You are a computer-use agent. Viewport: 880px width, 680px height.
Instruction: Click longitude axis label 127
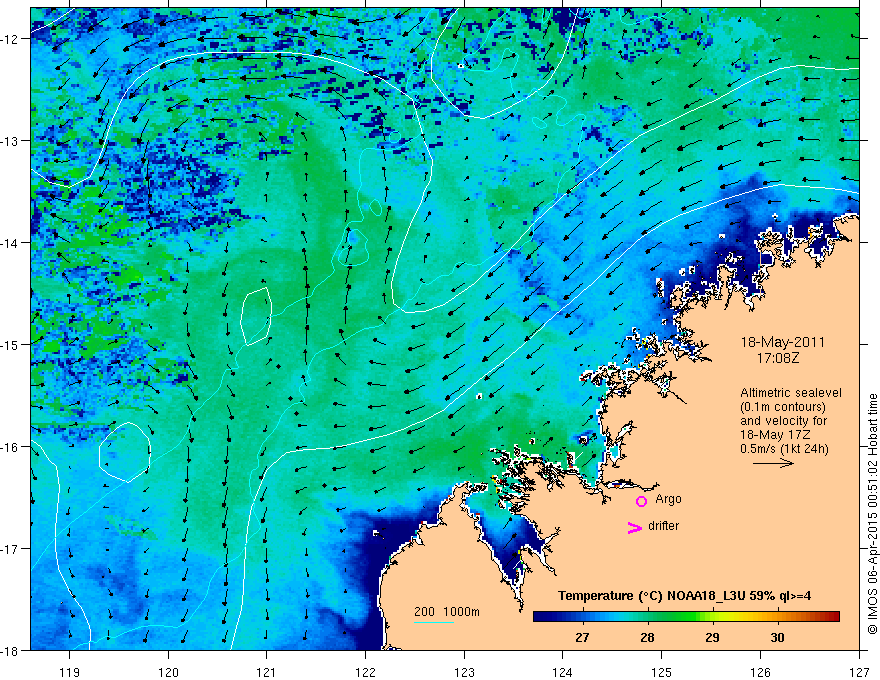click(x=859, y=672)
